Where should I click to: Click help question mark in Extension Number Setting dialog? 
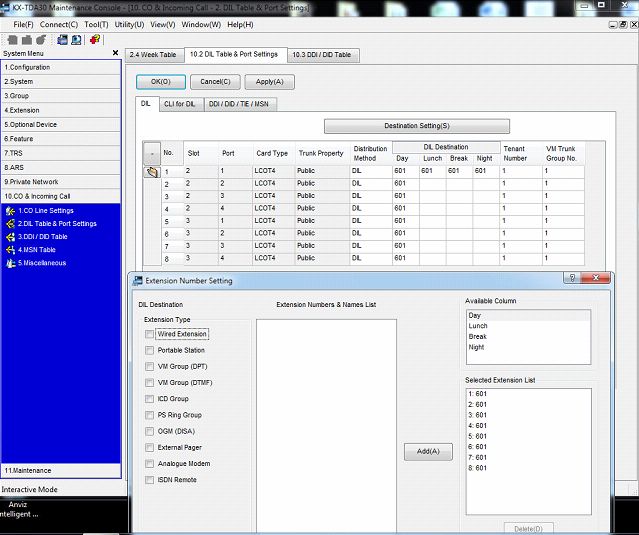coord(572,278)
